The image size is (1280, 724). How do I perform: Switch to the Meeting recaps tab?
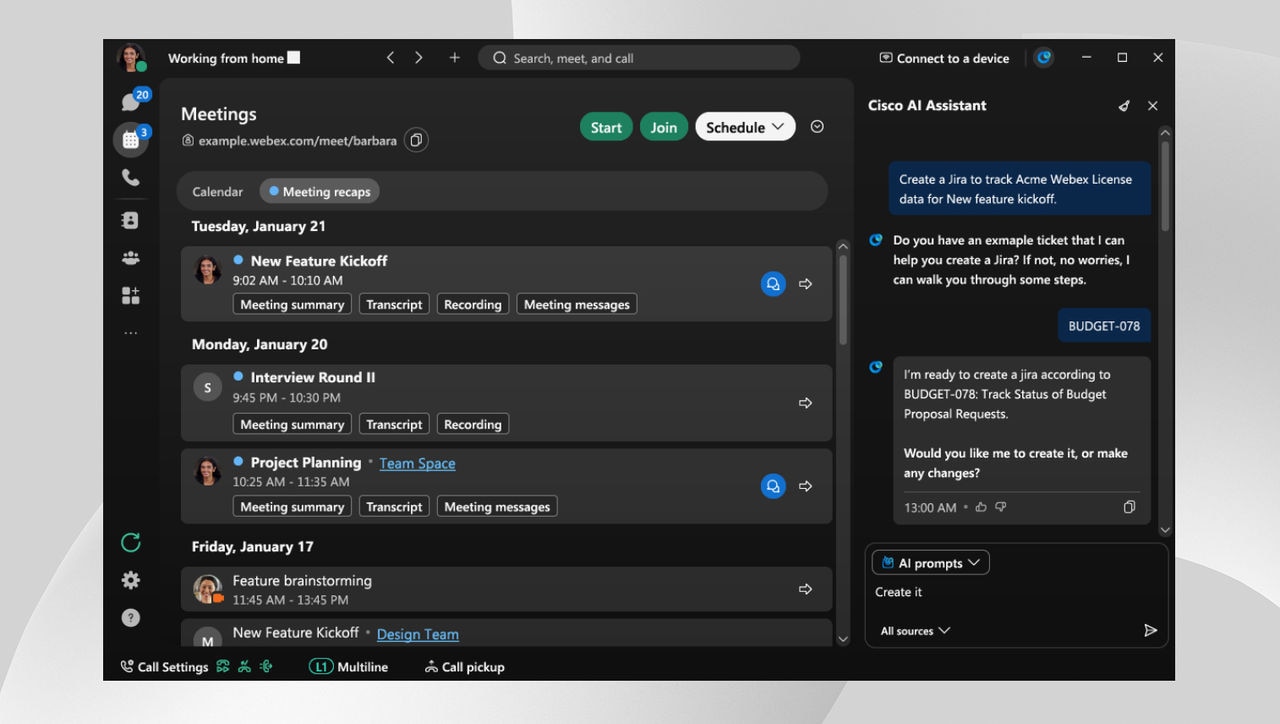[x=319, y=191]
